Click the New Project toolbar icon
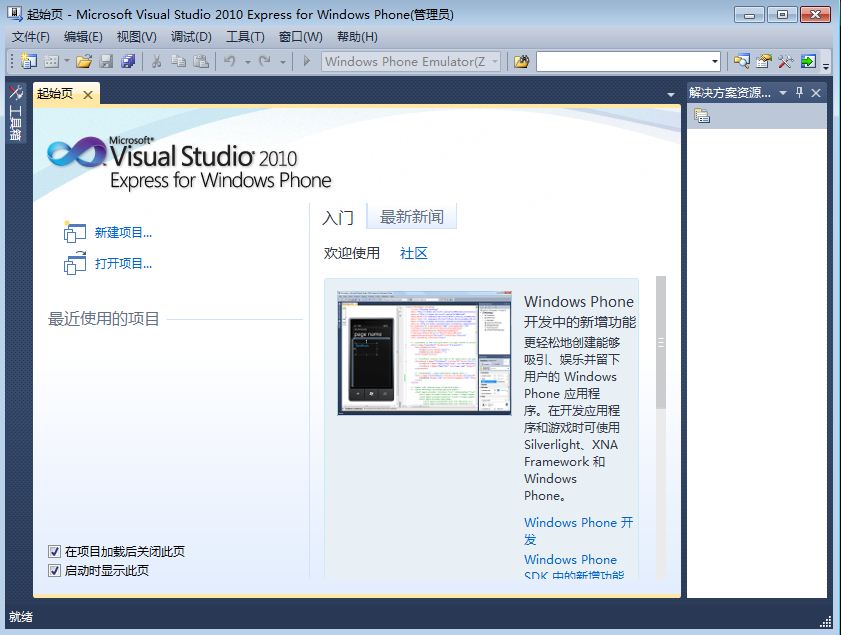 point(29,62)
